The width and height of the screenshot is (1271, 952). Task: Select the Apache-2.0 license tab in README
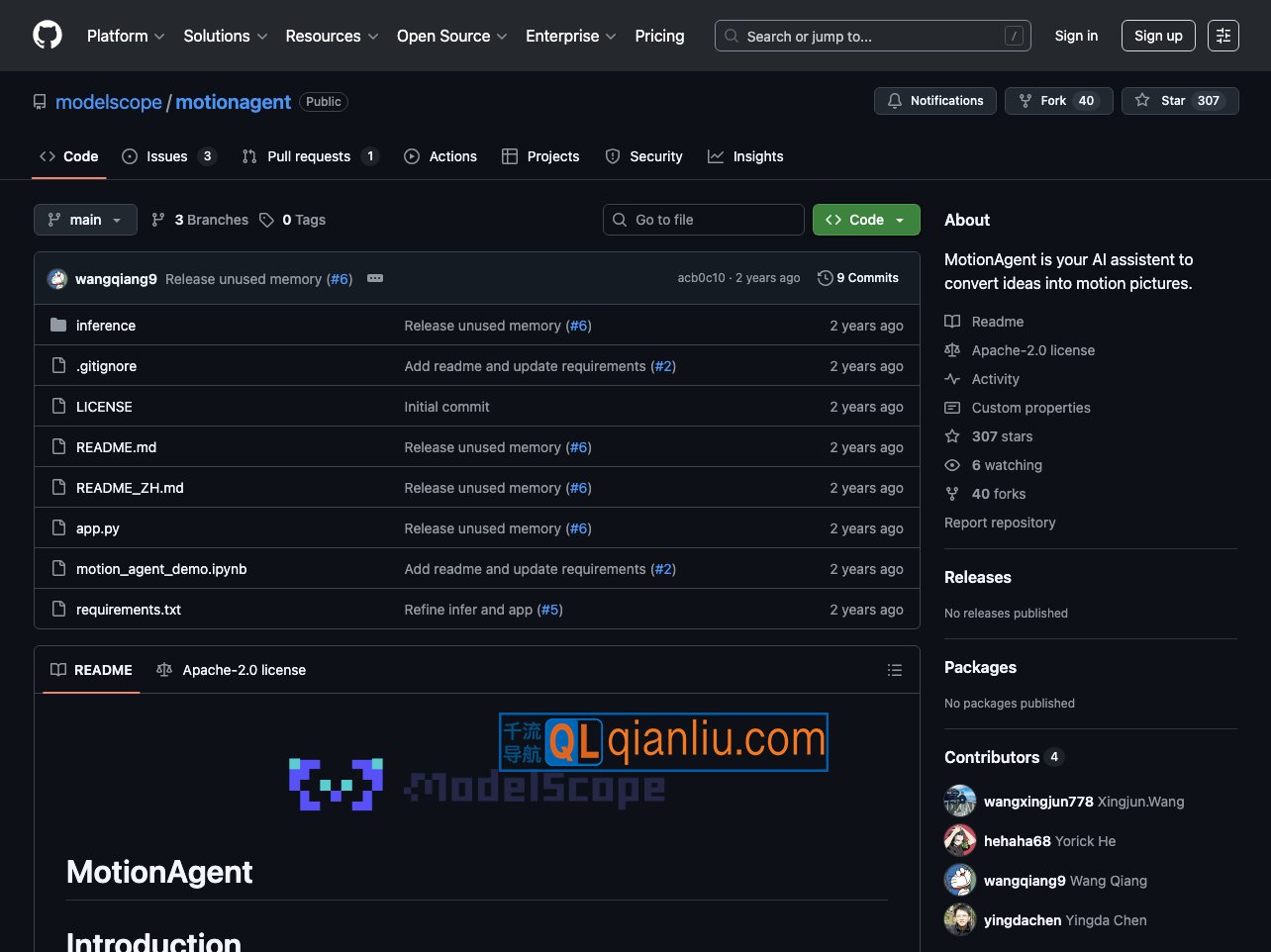coord(232,670)
